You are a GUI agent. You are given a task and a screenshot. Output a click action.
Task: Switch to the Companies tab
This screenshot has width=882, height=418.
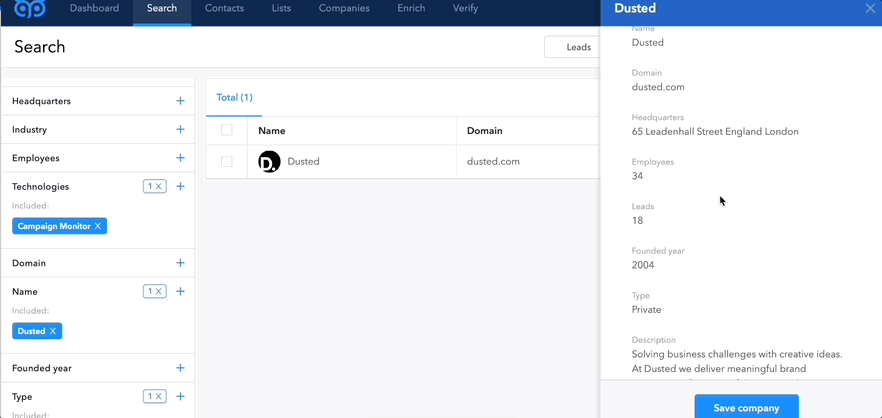coord(344,8)
